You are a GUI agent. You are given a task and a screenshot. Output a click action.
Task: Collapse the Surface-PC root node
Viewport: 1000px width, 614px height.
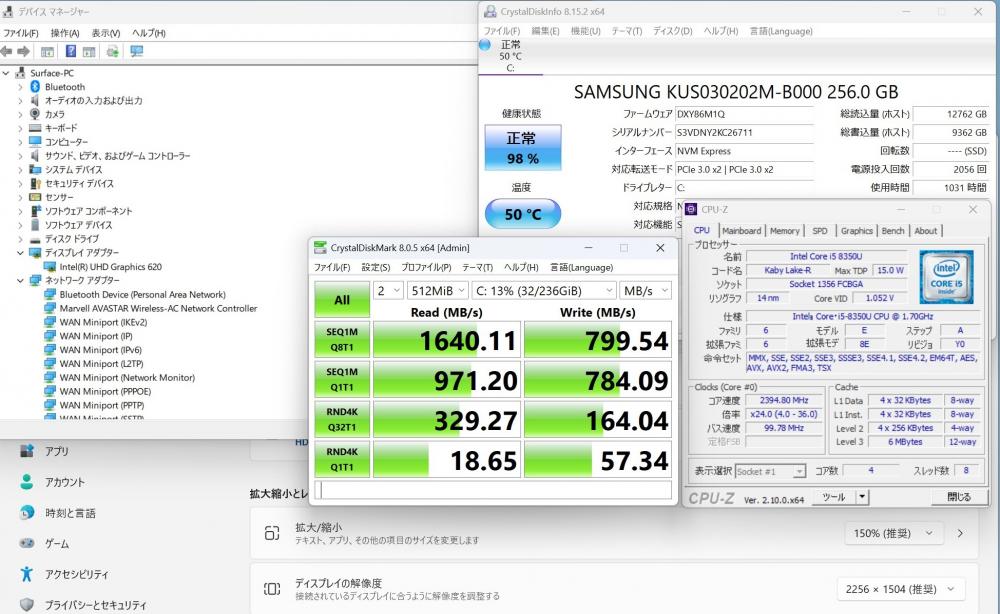6,73
